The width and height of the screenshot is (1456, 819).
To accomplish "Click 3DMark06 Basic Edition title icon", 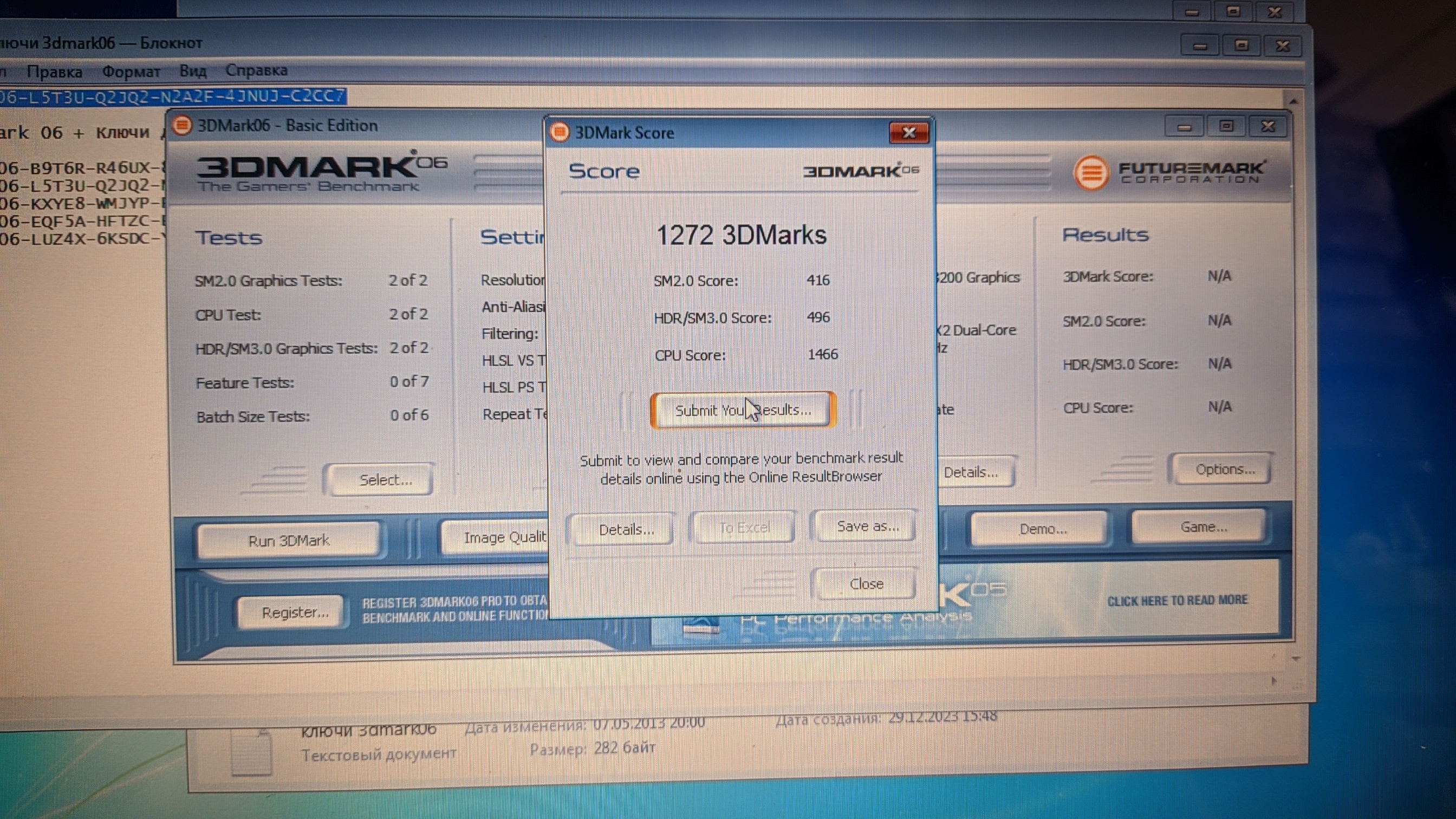I will [x=182, y=125].
